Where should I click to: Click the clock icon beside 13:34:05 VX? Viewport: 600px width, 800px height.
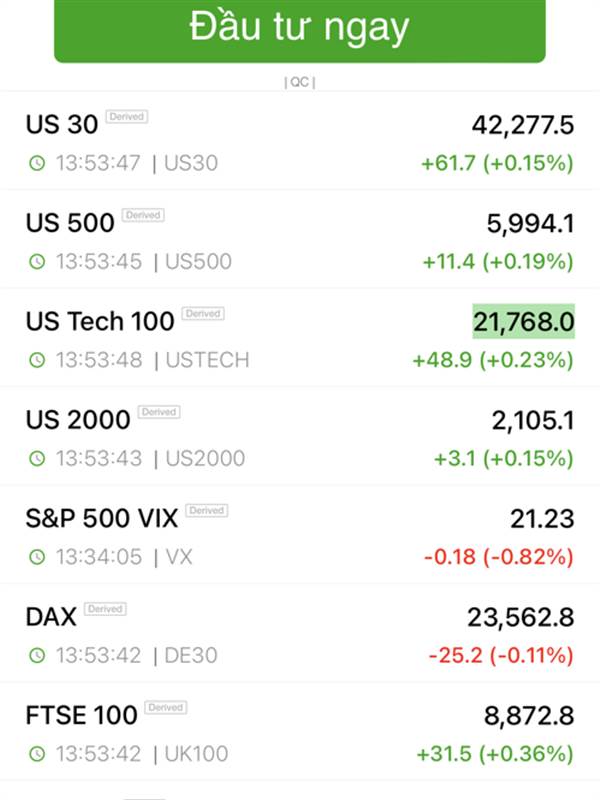[37, 557]
